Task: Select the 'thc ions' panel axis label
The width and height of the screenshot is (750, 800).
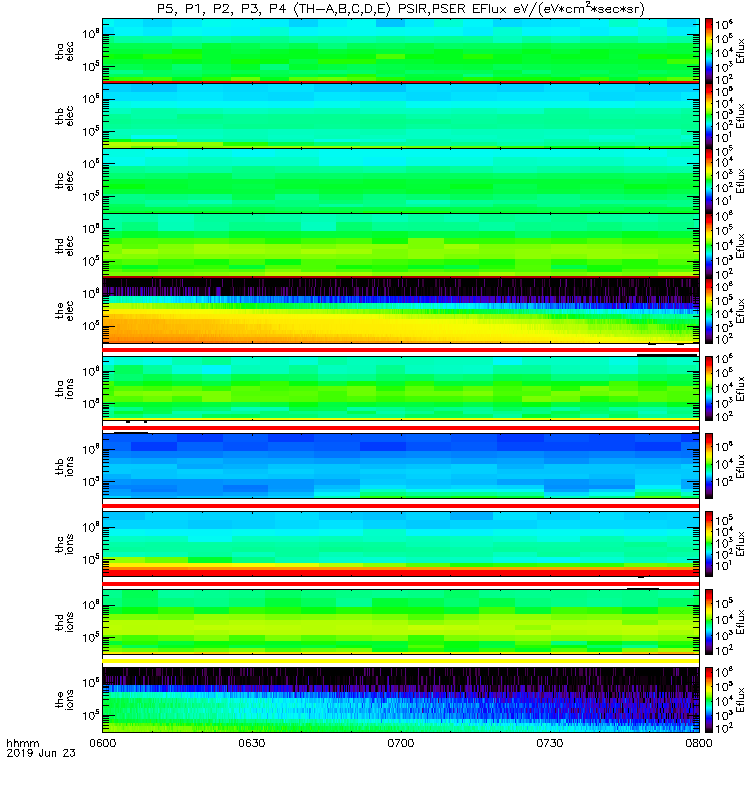Action: tap(65, 544)
